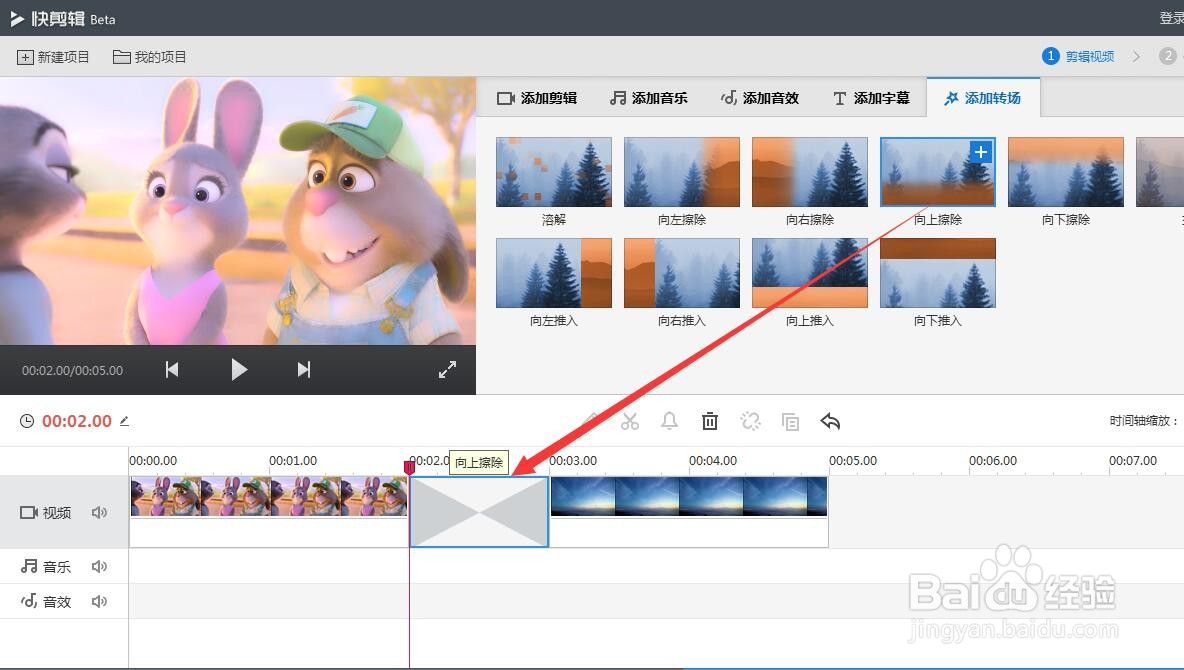
Task: Click the copy clip icon
Action: coord(791,421)
